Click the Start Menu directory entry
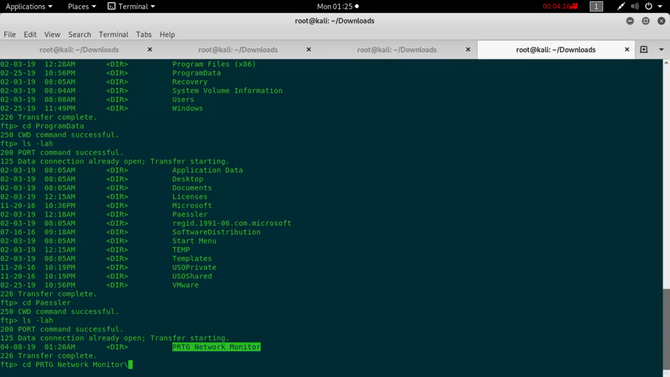The height and width of the screenshot is (377, 670). tap(194, 241)
